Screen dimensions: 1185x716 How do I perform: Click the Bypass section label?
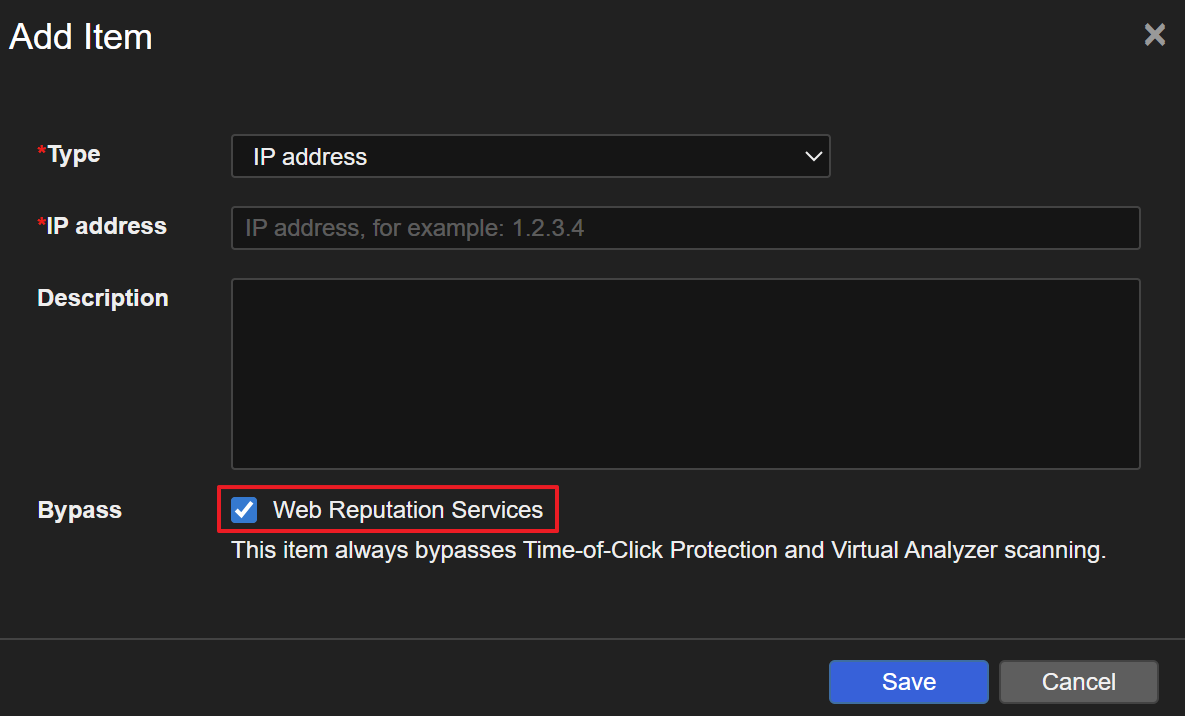click(79, 510)
